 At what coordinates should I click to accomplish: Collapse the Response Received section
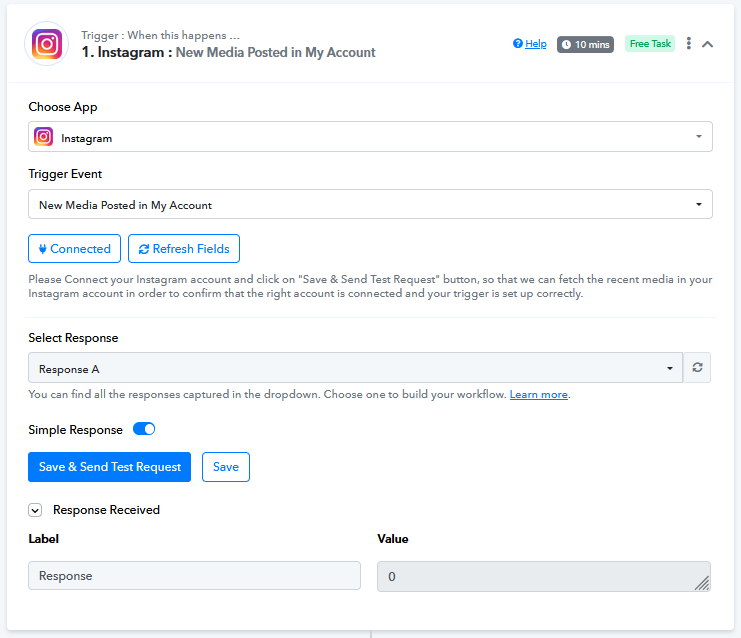[x=35, y=510]
